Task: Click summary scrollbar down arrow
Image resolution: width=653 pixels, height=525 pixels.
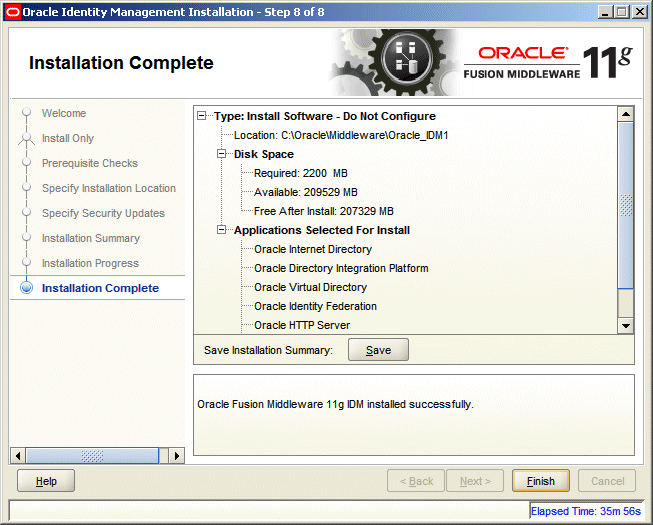Action: click(x=626, y=326)
